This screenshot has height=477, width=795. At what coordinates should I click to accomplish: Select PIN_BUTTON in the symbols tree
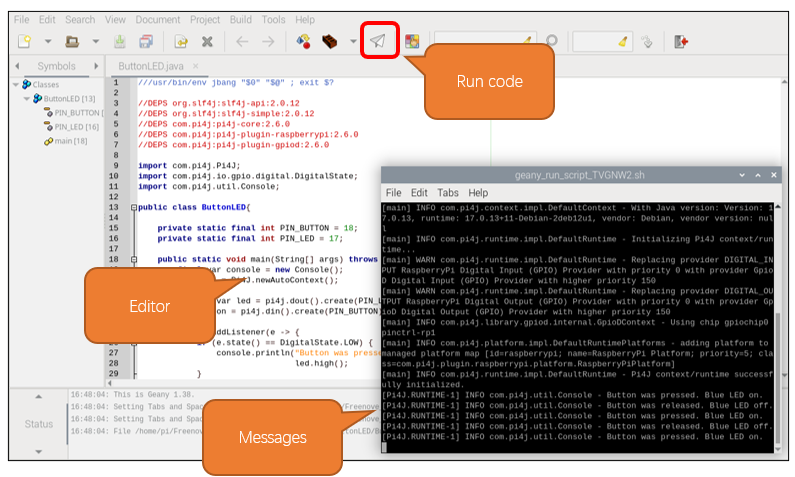click(78, 113)
